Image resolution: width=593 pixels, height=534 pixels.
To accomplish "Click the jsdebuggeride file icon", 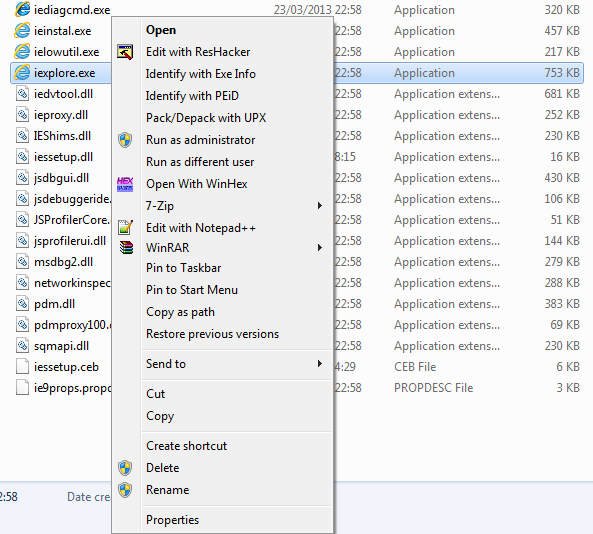I will pyautogui.click(x=22, y=199).
